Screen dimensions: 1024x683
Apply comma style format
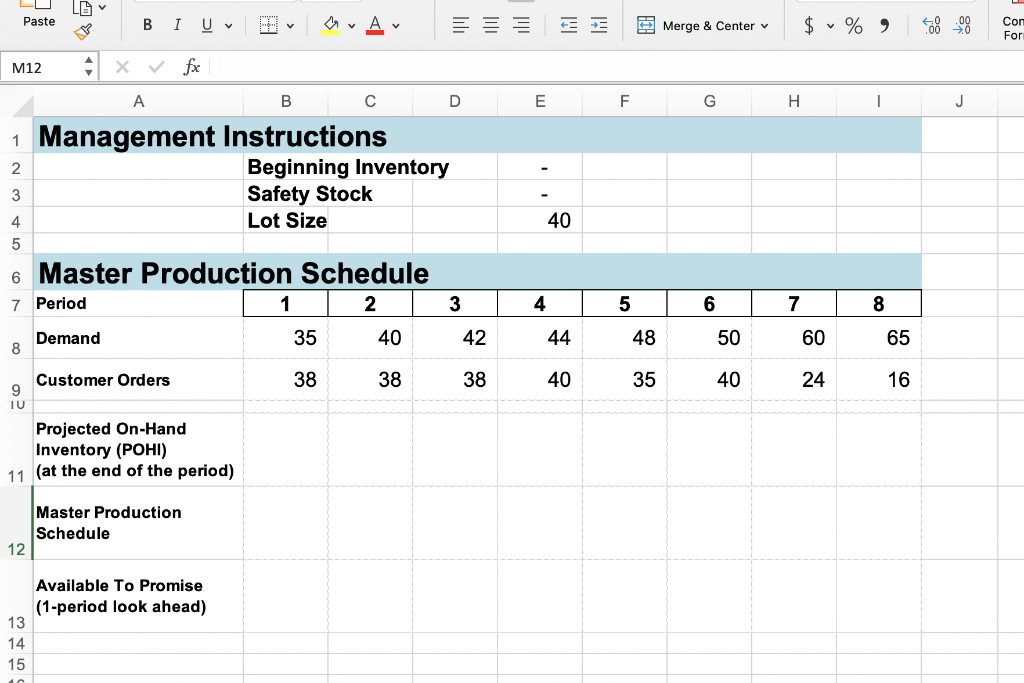(x=884, y=25)
